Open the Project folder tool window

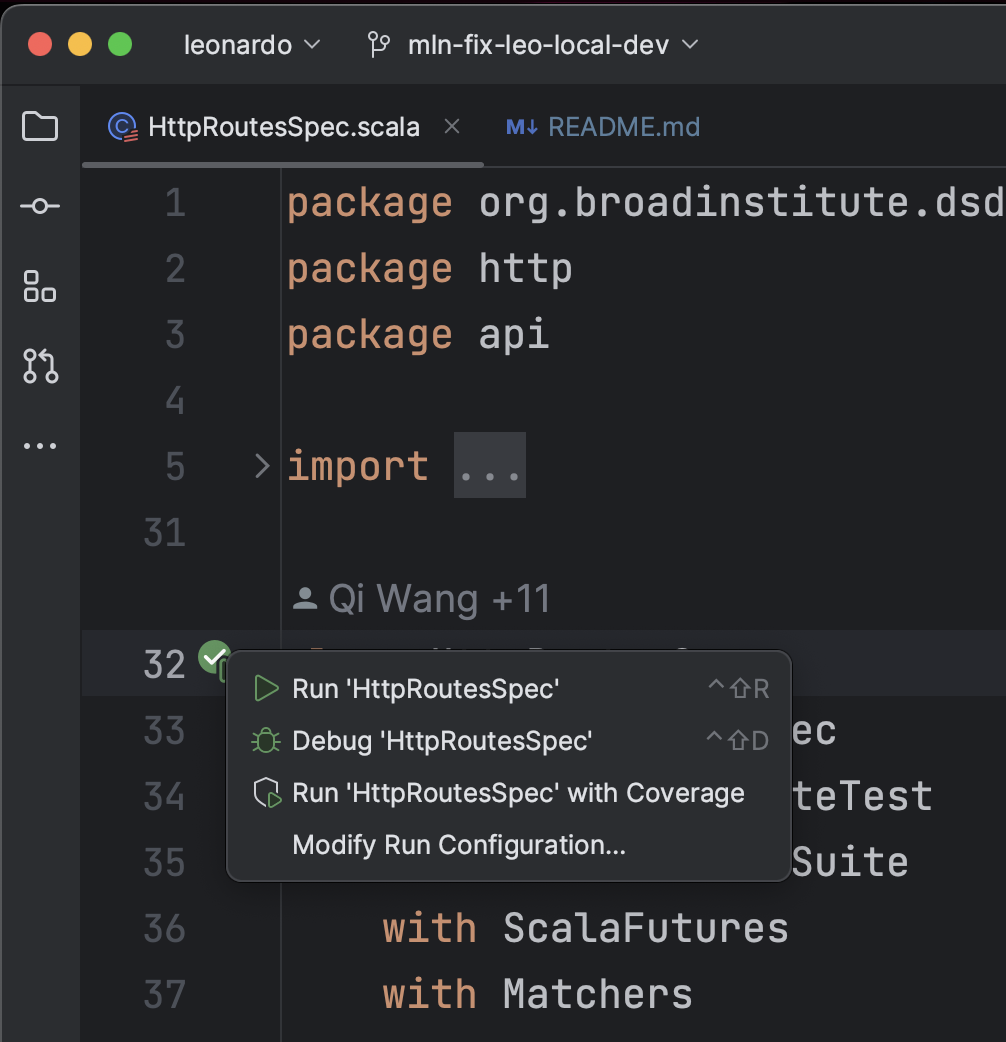pyautogui.click(x=40, y=127)
